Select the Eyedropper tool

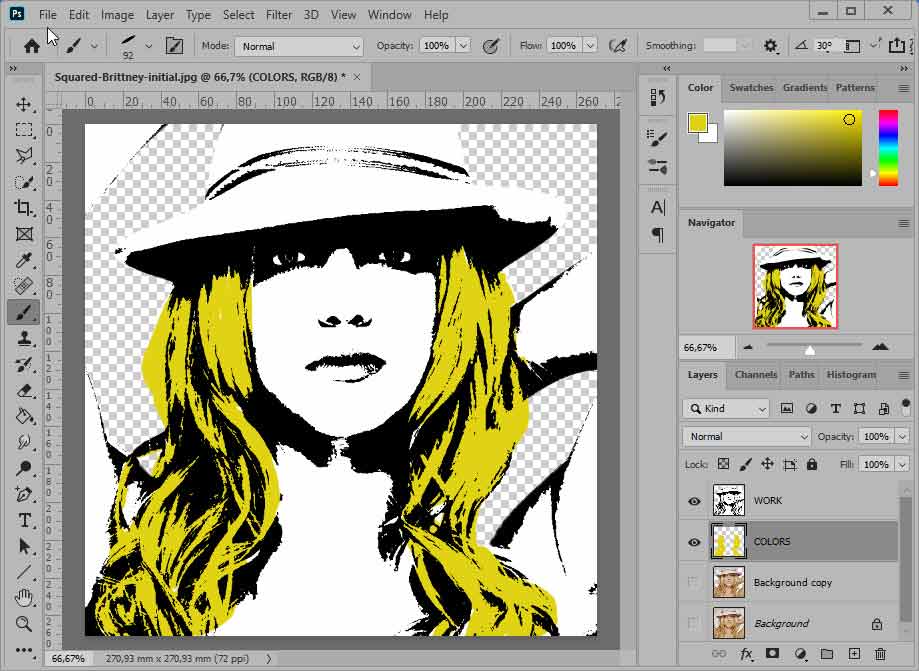[x=23, y=260]
